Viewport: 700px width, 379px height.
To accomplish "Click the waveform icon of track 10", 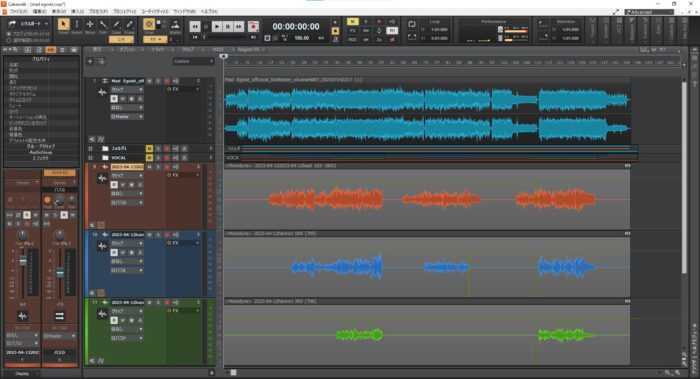I will [x=102, y=246].
